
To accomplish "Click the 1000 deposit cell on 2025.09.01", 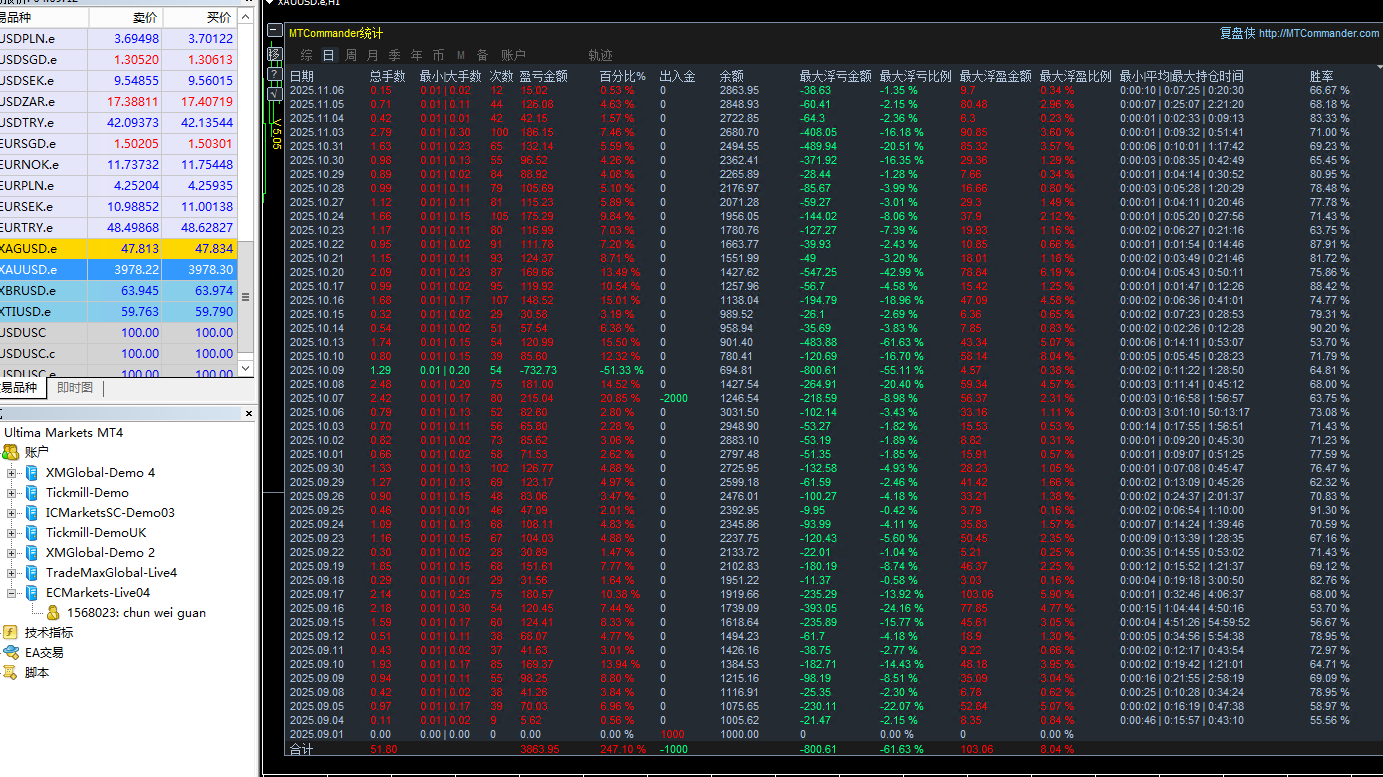I will pyautogui.click(x=673, y=734).
